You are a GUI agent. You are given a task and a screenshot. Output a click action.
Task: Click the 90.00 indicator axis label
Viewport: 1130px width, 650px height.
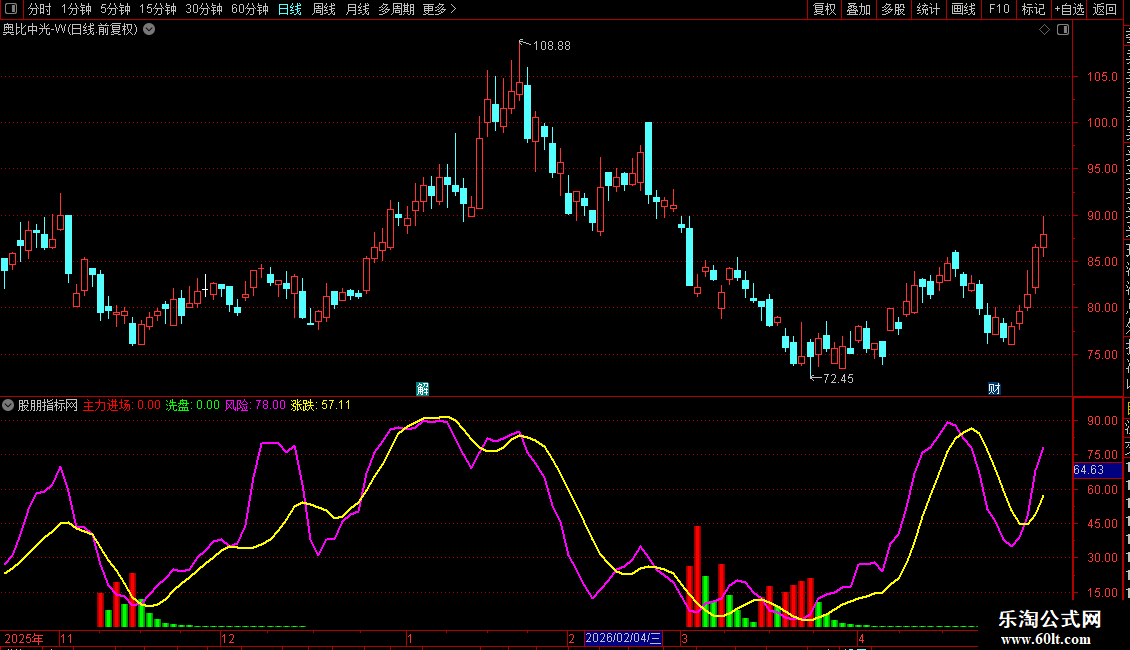pos(1102,420)
